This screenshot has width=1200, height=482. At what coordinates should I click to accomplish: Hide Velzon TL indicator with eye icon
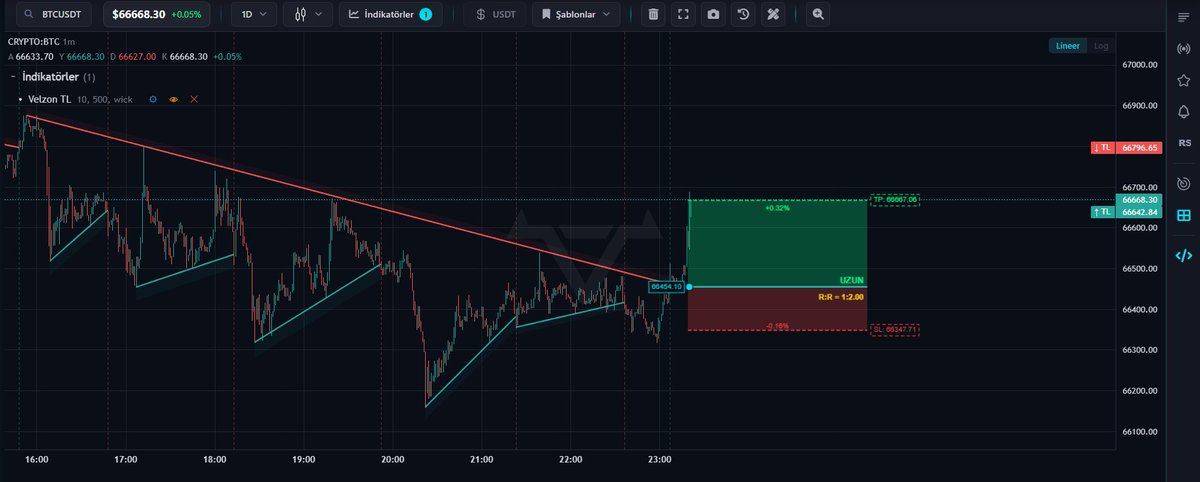click(x=173, y=99)
